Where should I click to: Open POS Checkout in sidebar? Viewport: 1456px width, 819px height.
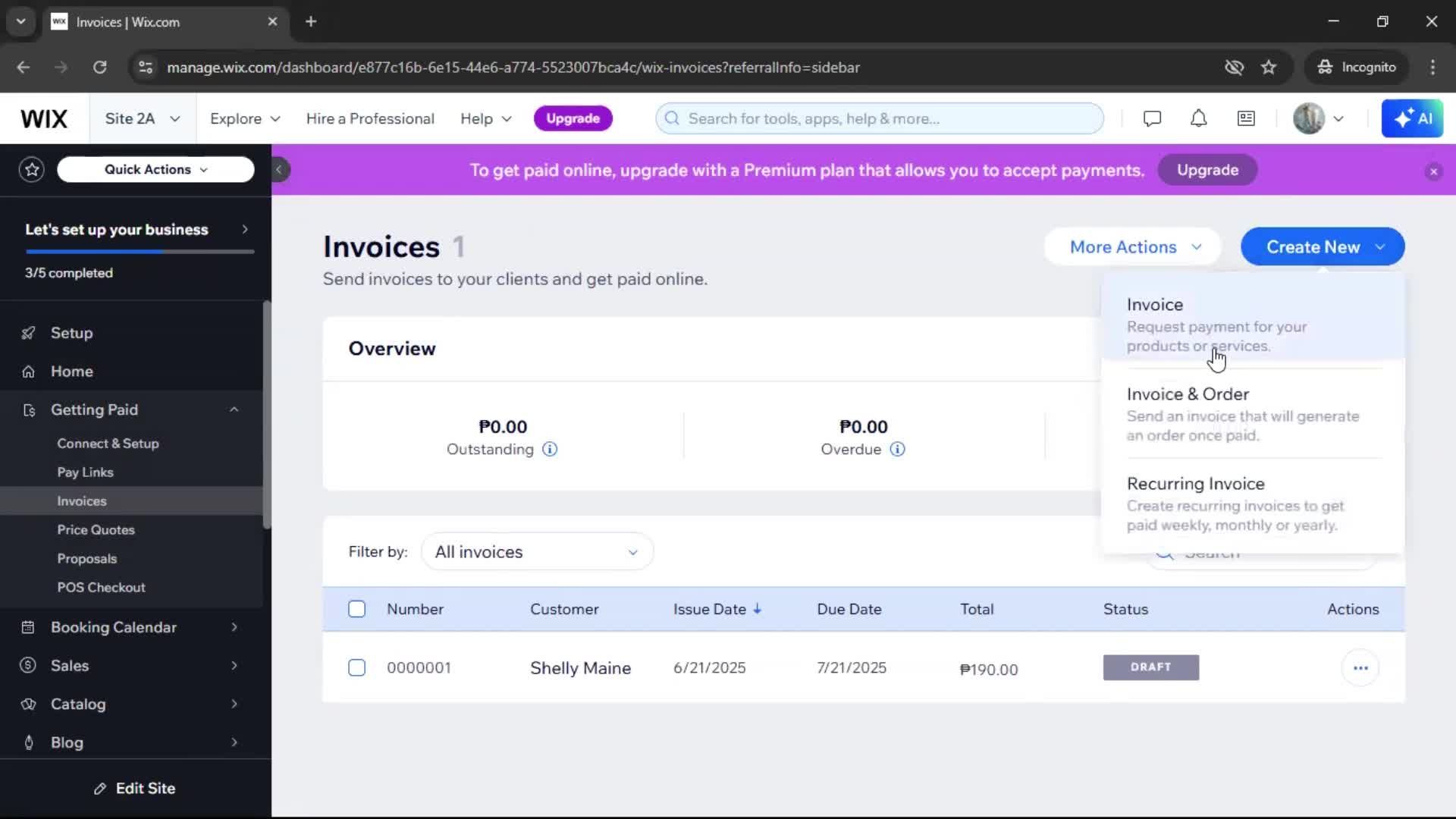coord(101,588)
